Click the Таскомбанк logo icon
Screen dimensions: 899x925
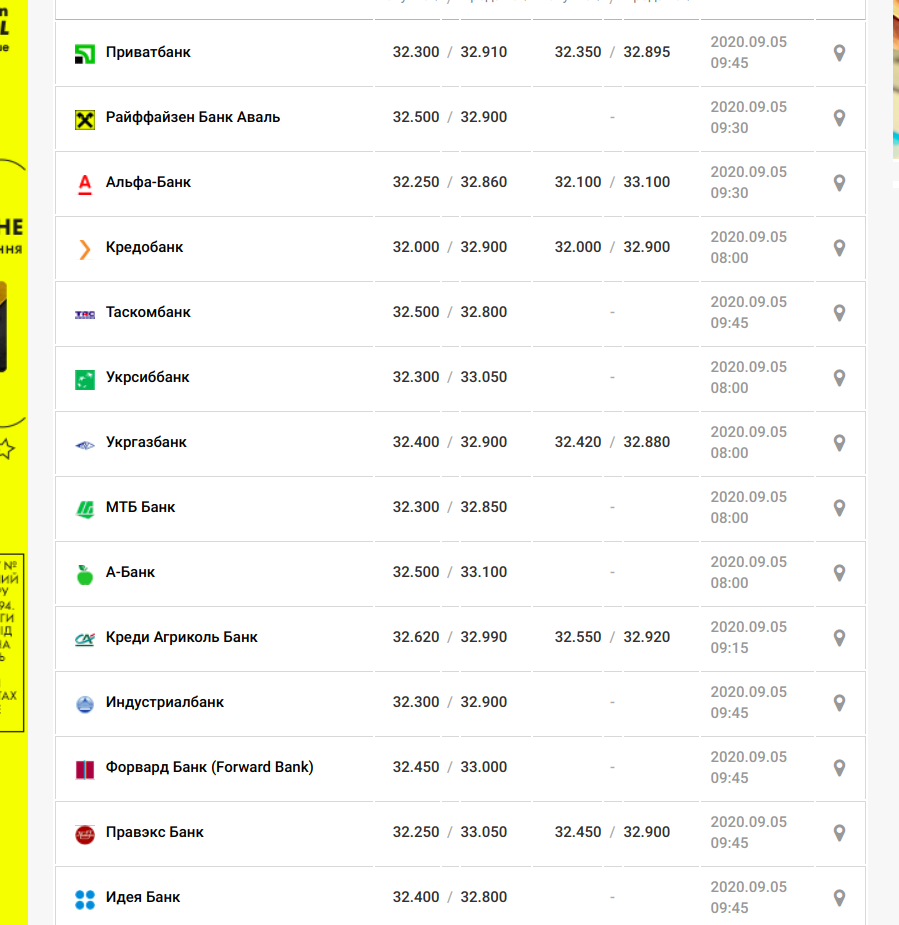(x=85, y=314)
